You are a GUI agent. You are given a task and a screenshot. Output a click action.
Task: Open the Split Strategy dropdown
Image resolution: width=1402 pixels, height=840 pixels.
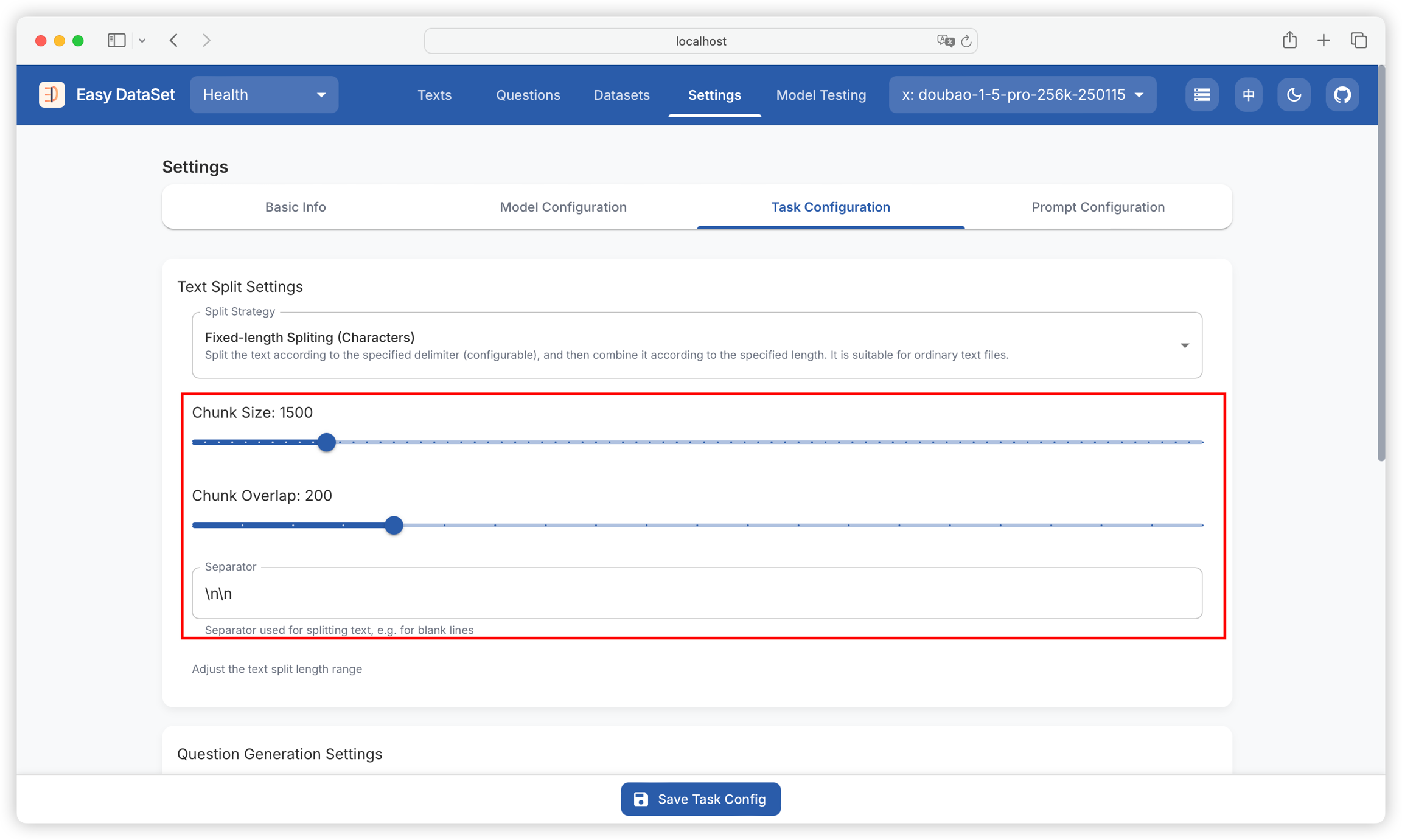click(696, 345)
